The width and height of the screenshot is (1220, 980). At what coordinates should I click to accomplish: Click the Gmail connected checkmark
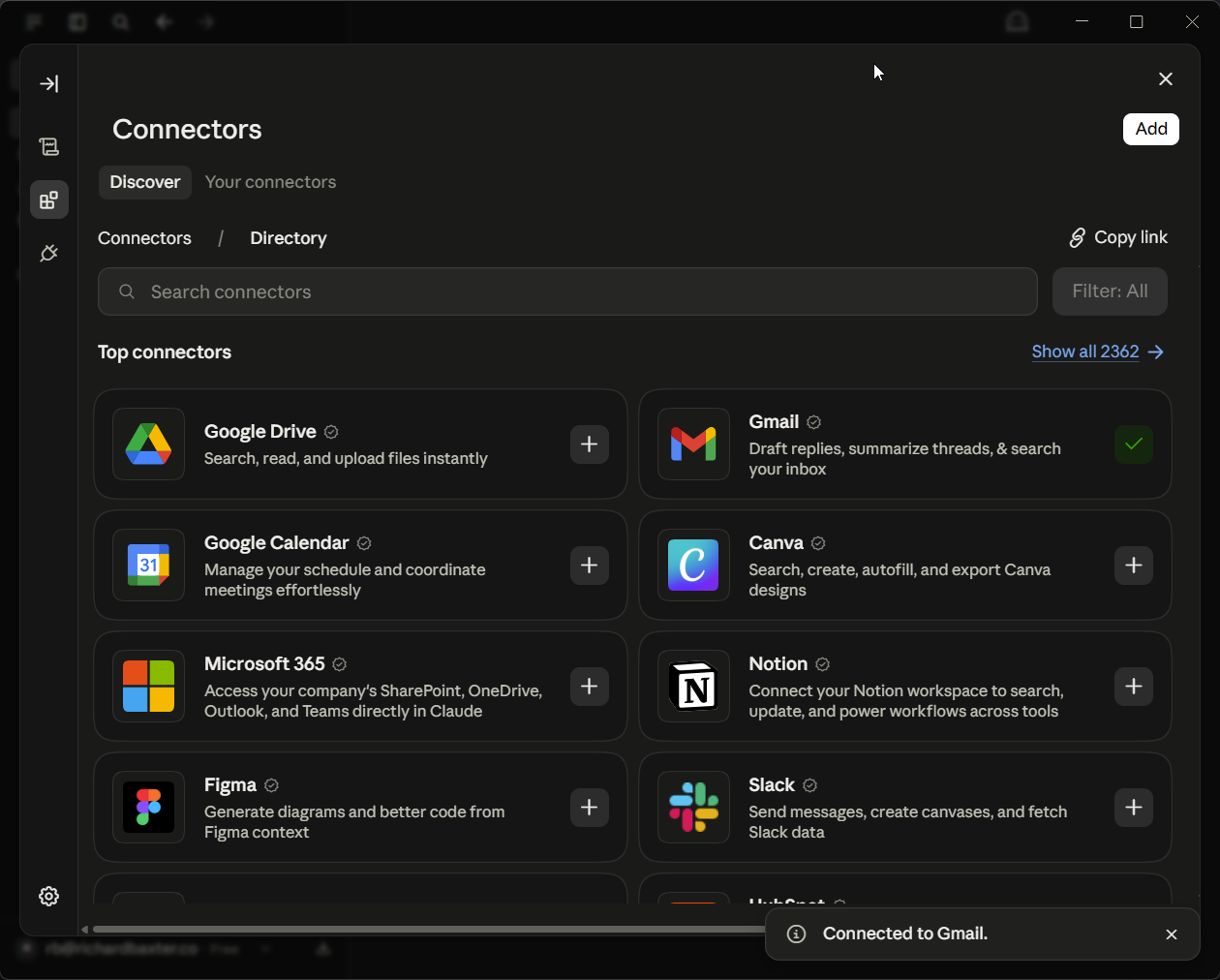click(x=1134, y=444)
